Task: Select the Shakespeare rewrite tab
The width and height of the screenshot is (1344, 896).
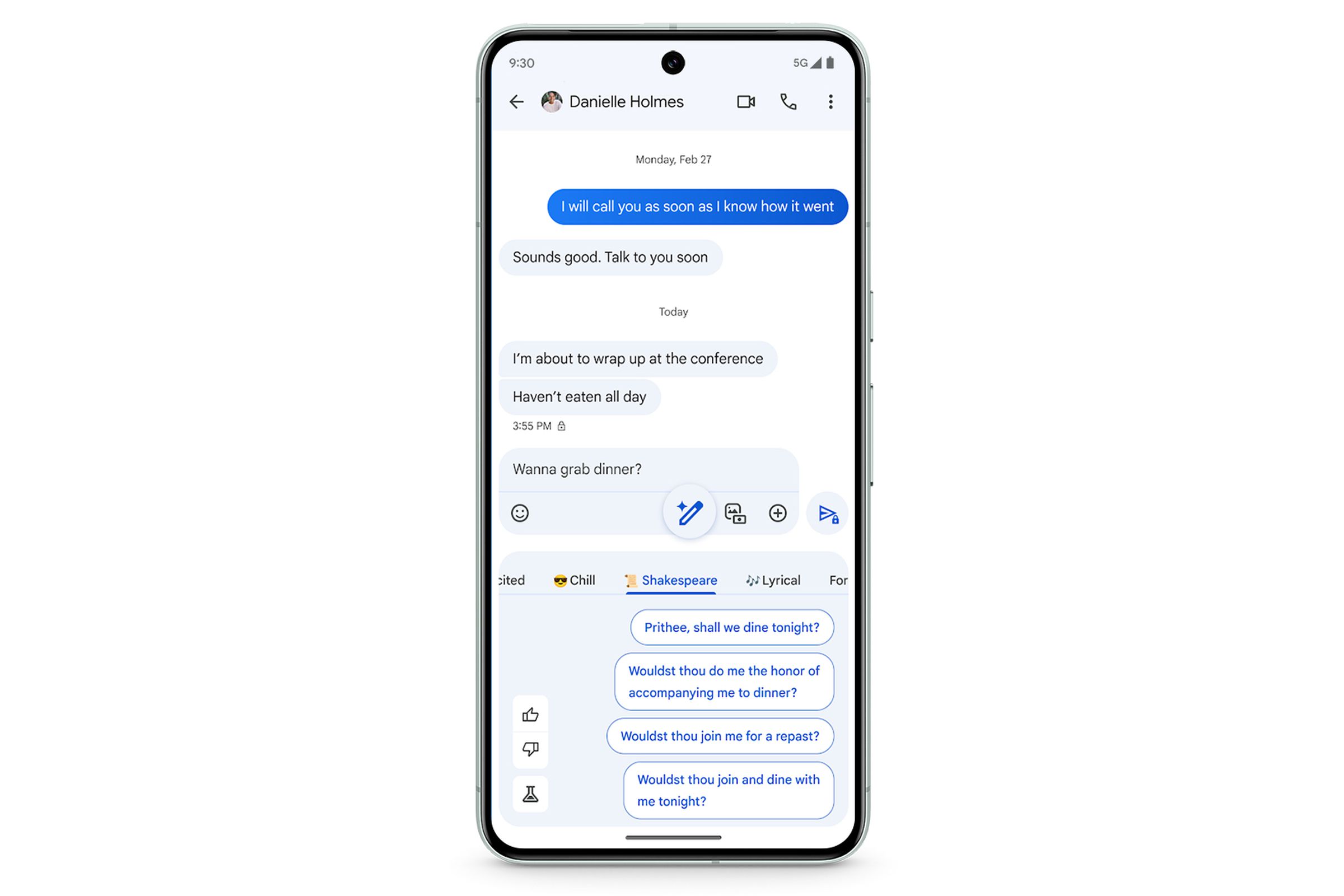Action: click(x=671, y=580)
